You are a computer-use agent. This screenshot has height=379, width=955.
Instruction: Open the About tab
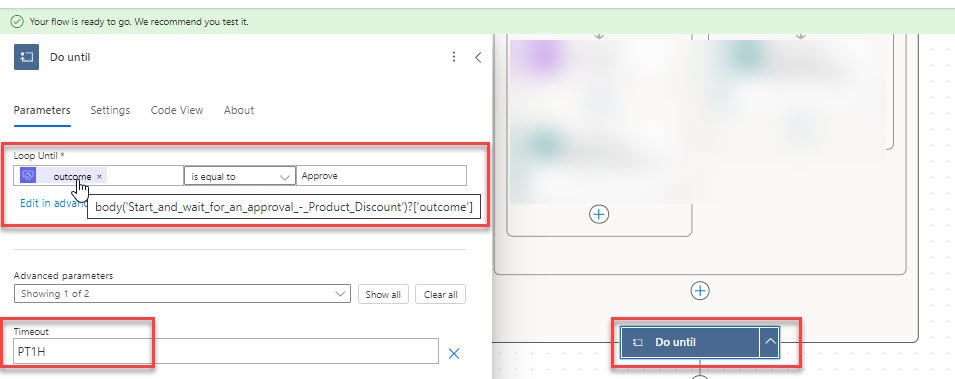click(239, 110)
